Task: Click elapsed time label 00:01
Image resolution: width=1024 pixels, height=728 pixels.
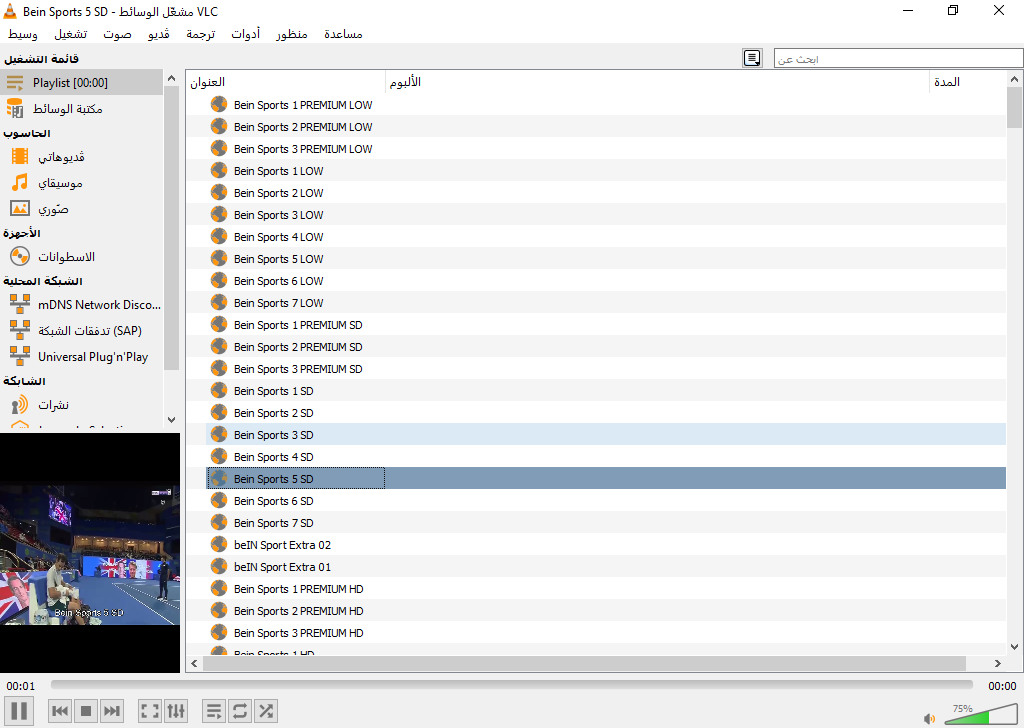Action: coord(21,686)
